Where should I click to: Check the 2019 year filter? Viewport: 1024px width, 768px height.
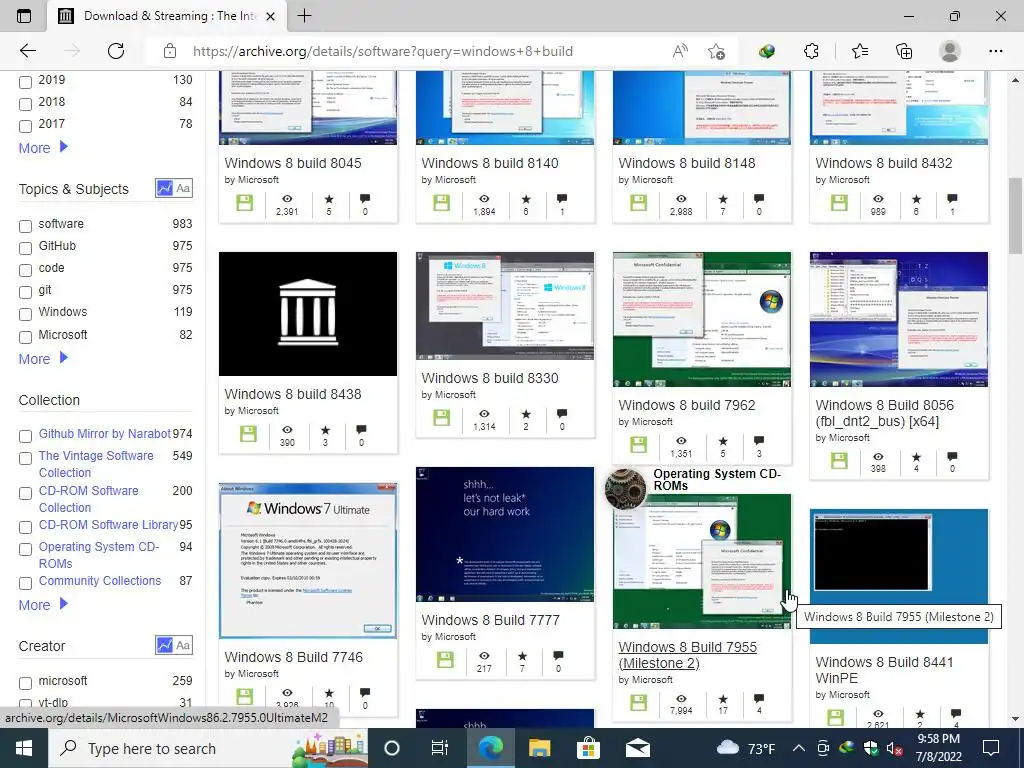pyautogui.click(x=25, y=82)
